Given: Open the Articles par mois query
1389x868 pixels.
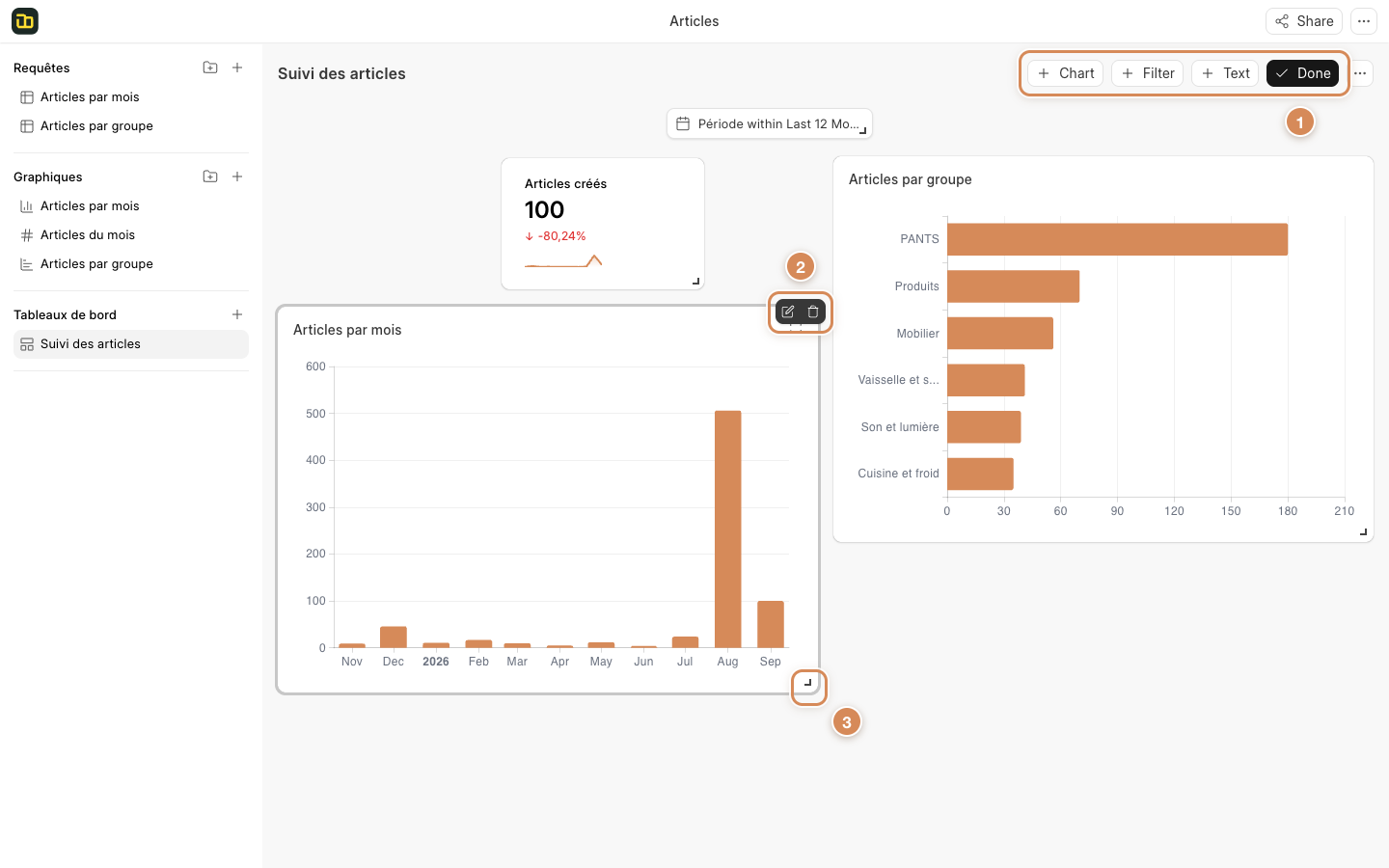Looking at the screenshot, I should click(131, 97).
